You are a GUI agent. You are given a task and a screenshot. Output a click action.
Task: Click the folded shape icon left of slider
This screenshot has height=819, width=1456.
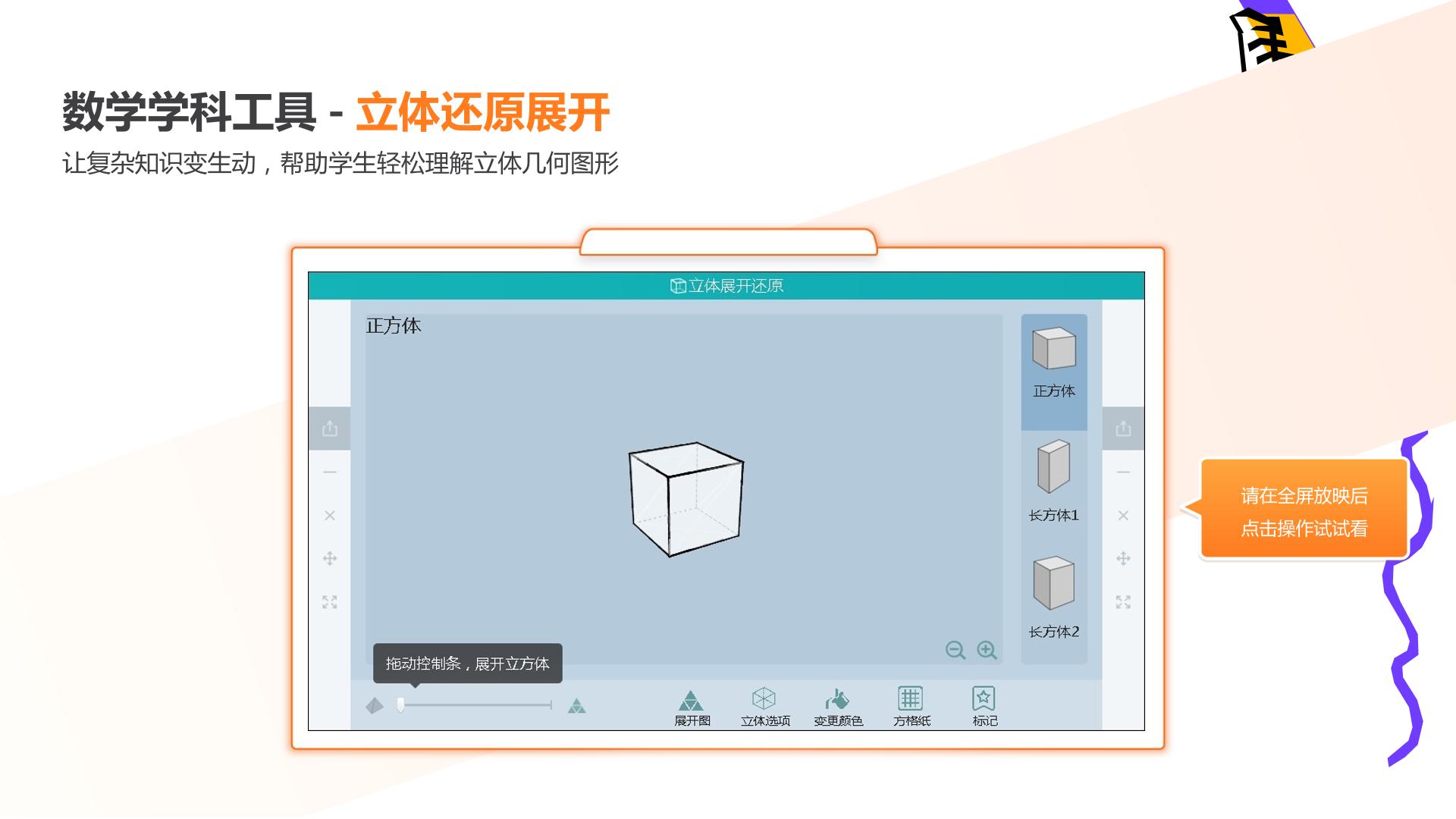coord(375,706)
